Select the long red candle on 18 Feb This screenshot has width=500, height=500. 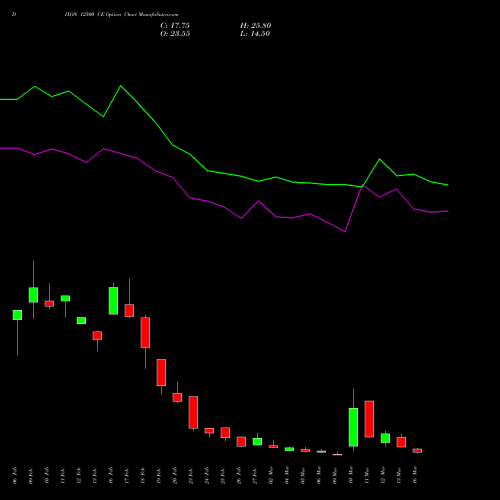[145, 332]
